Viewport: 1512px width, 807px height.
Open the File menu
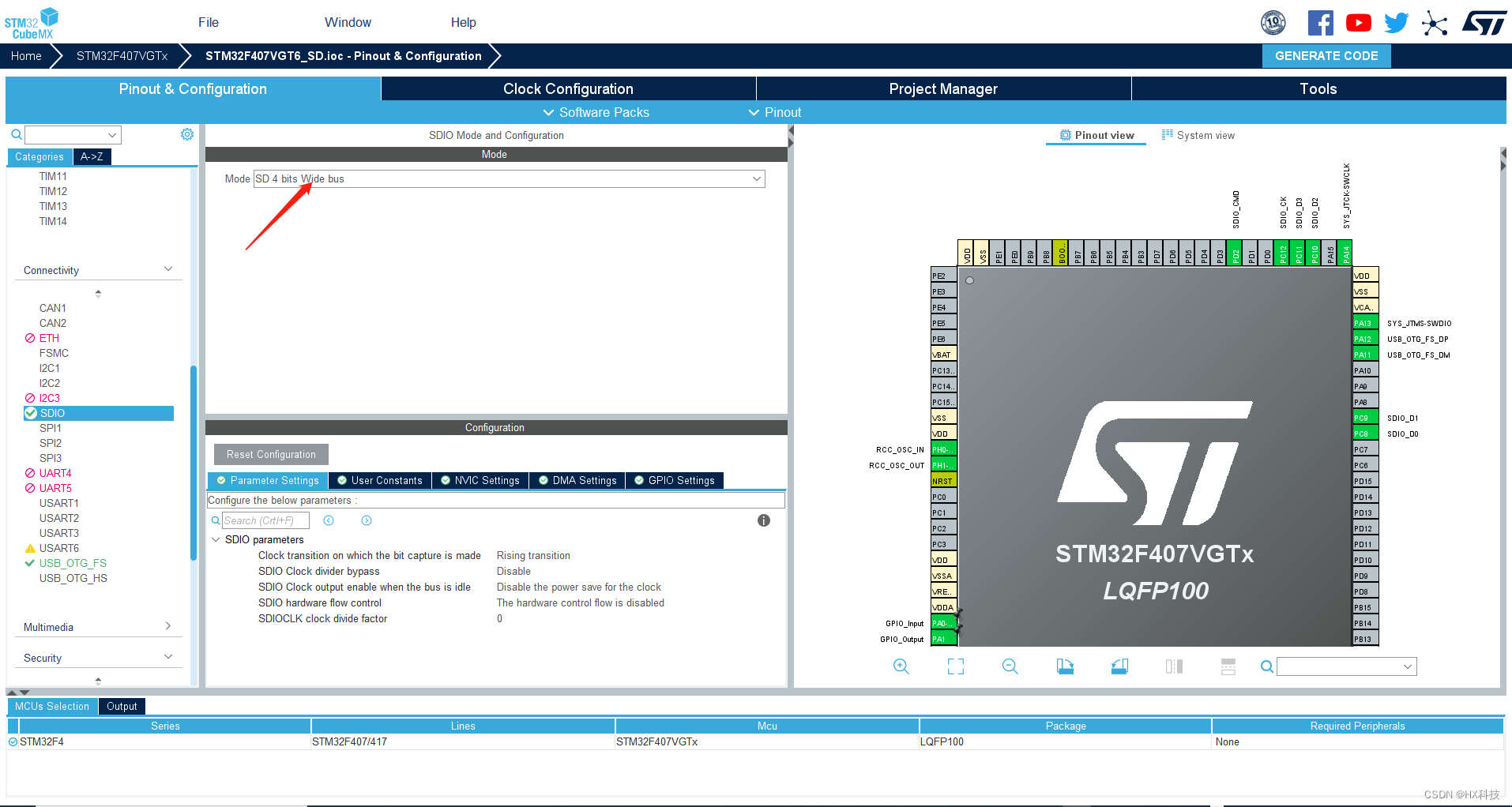209,22
